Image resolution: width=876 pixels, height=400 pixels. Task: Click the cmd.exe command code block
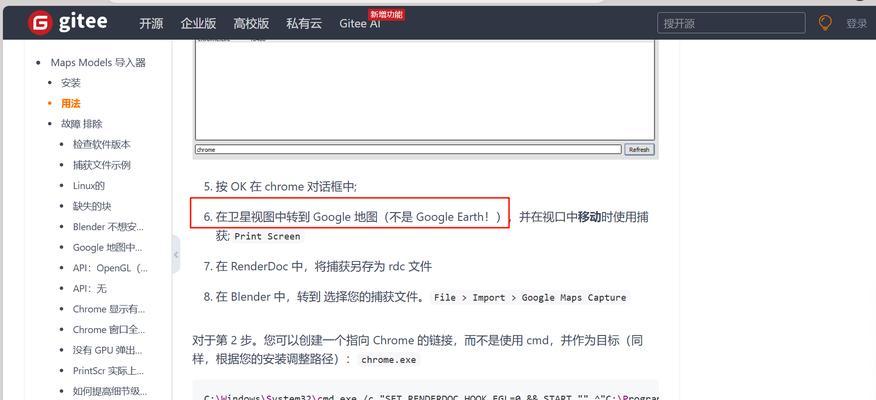(425, 391)
